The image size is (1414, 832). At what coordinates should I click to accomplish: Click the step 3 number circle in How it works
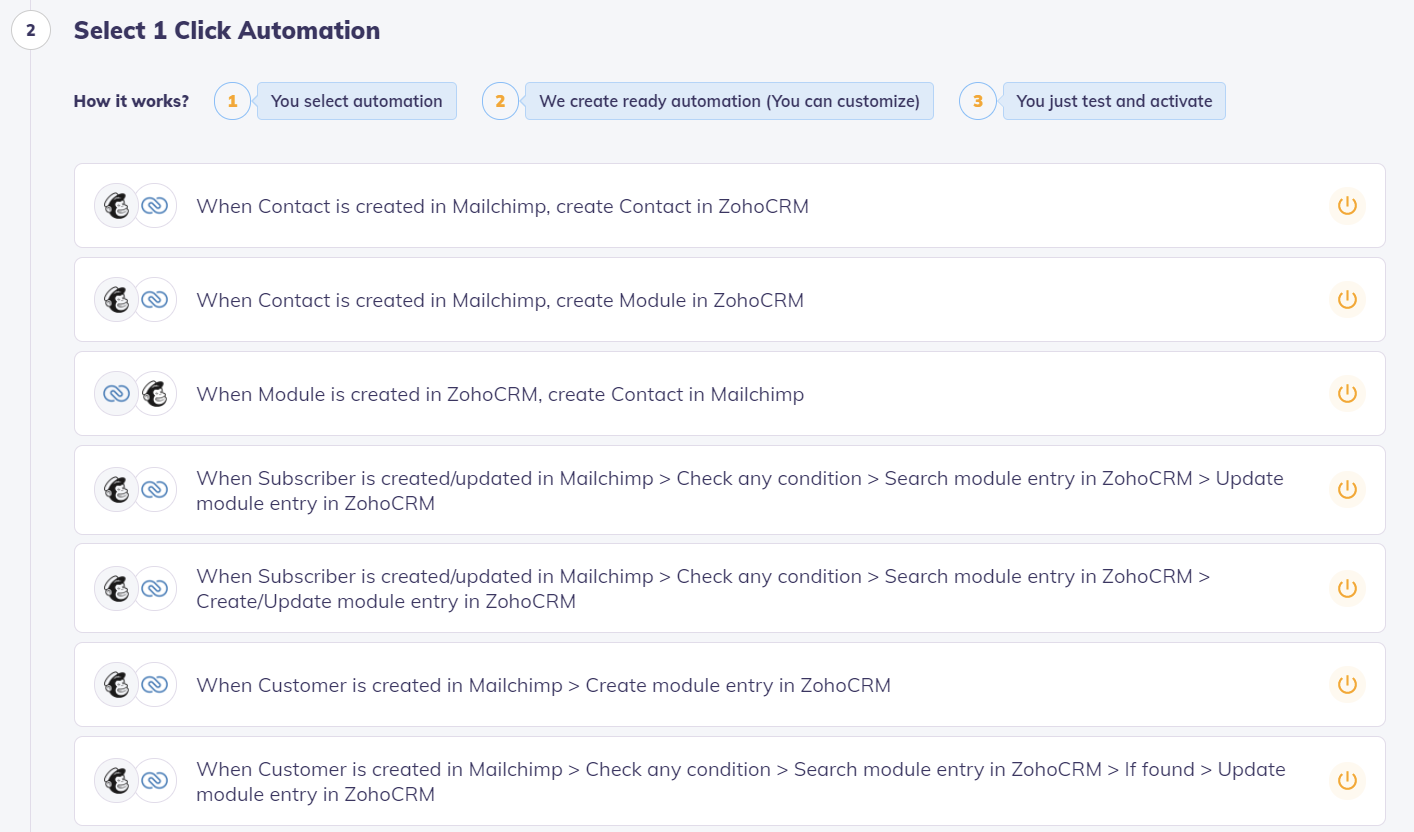tap(977, 101)
